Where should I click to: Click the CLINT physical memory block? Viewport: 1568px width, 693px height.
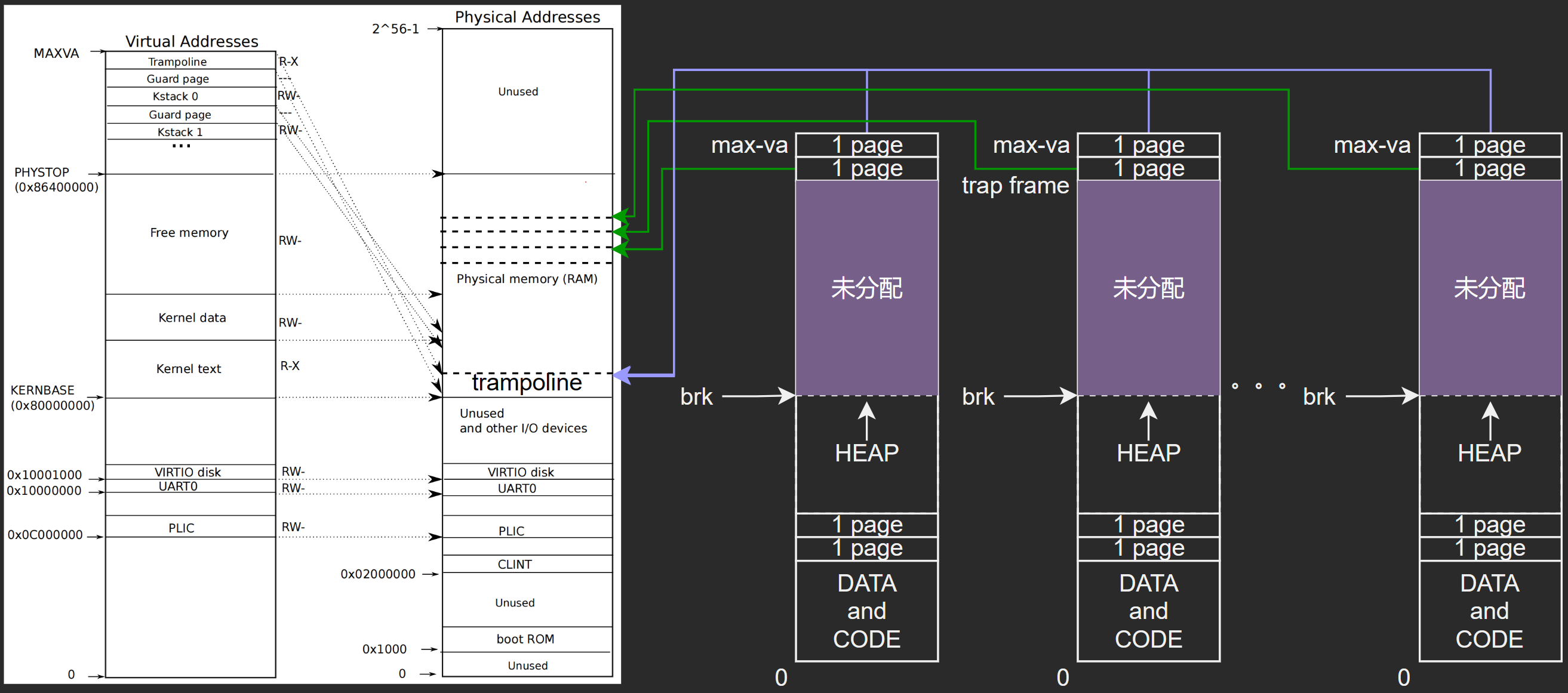[x=514, y=564]
